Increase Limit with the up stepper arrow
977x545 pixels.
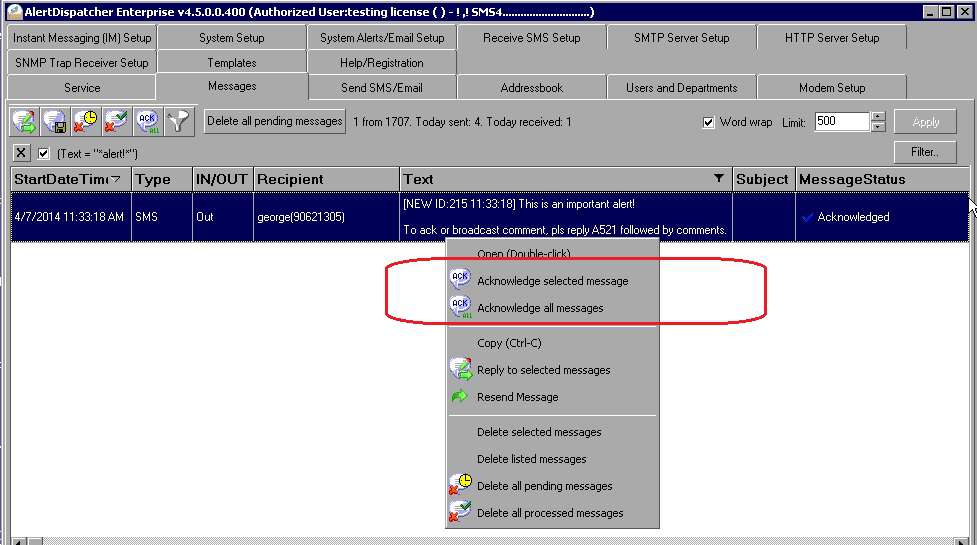coord(878,116)
